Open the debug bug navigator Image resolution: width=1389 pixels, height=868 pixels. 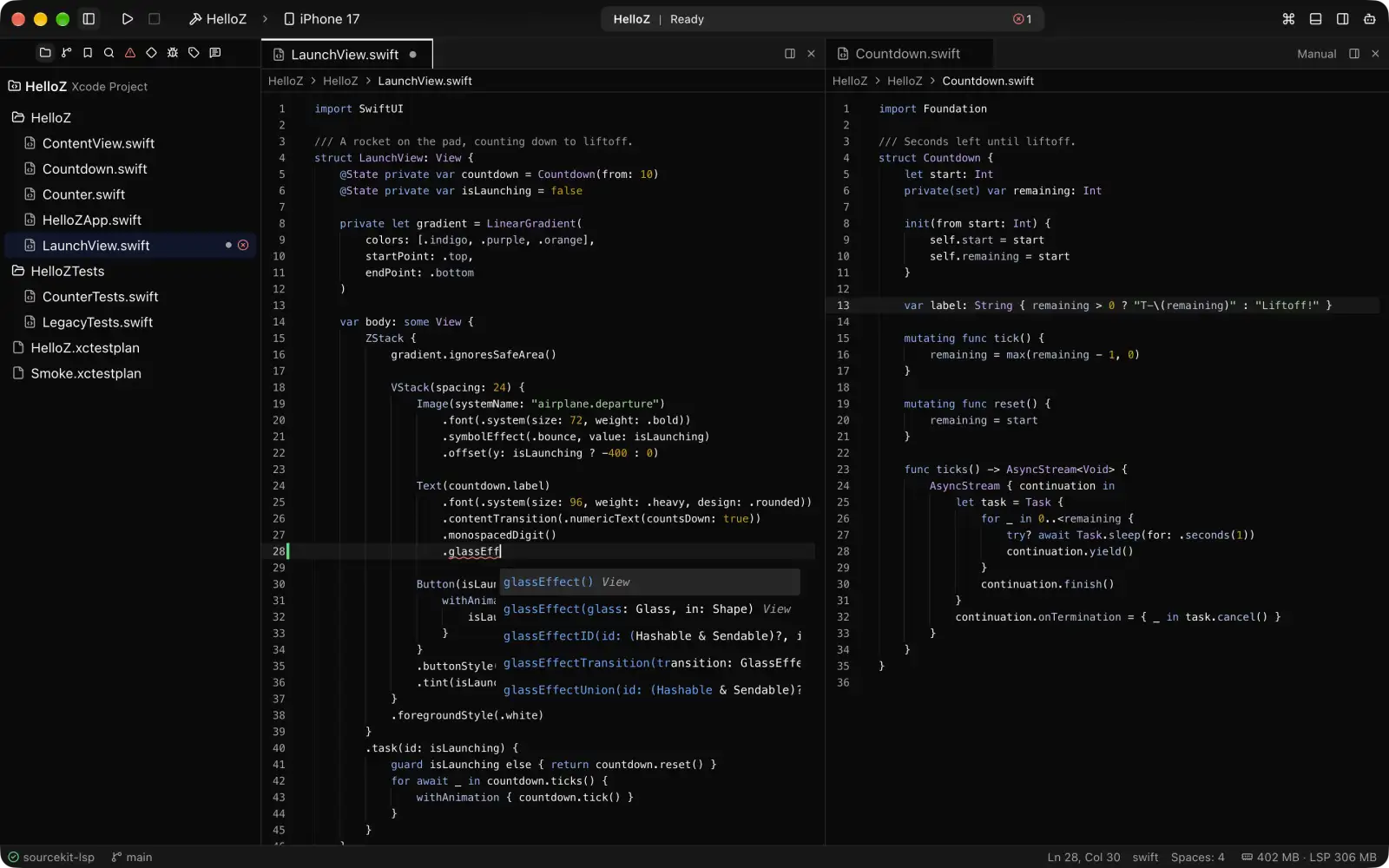pyautogui.click(x=173, y=53)
